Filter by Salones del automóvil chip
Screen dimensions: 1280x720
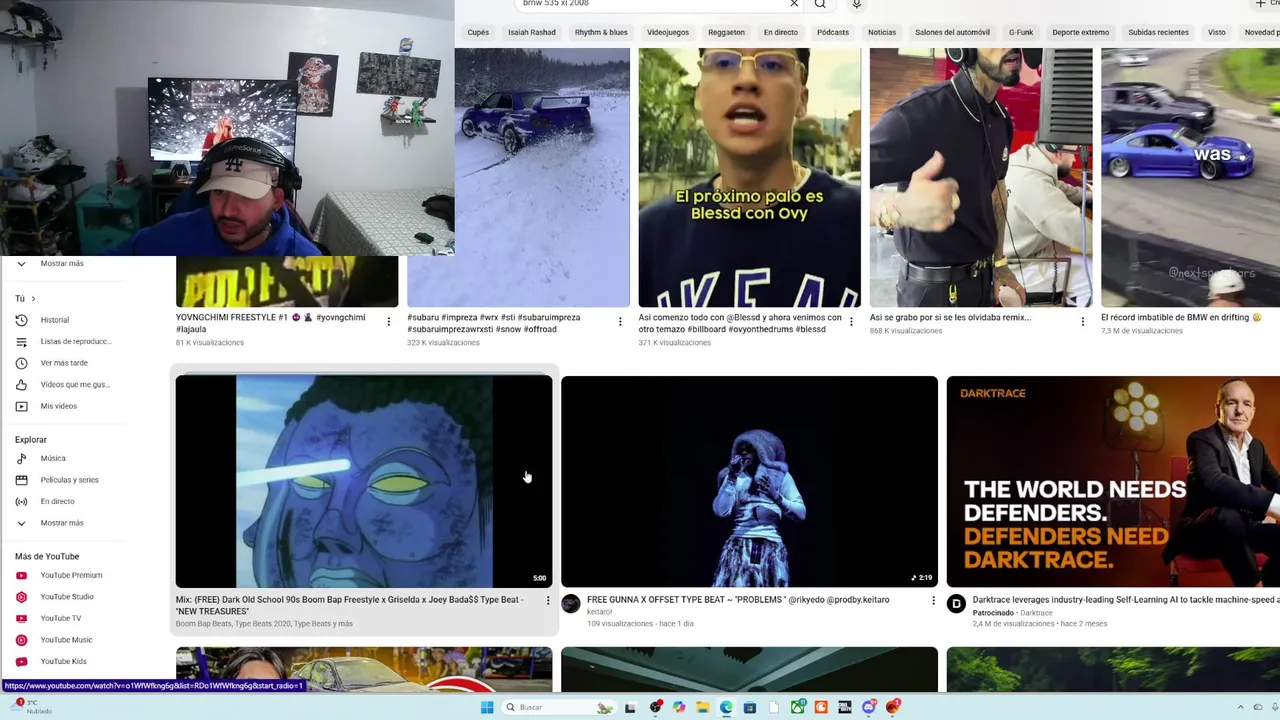(952, 32)
